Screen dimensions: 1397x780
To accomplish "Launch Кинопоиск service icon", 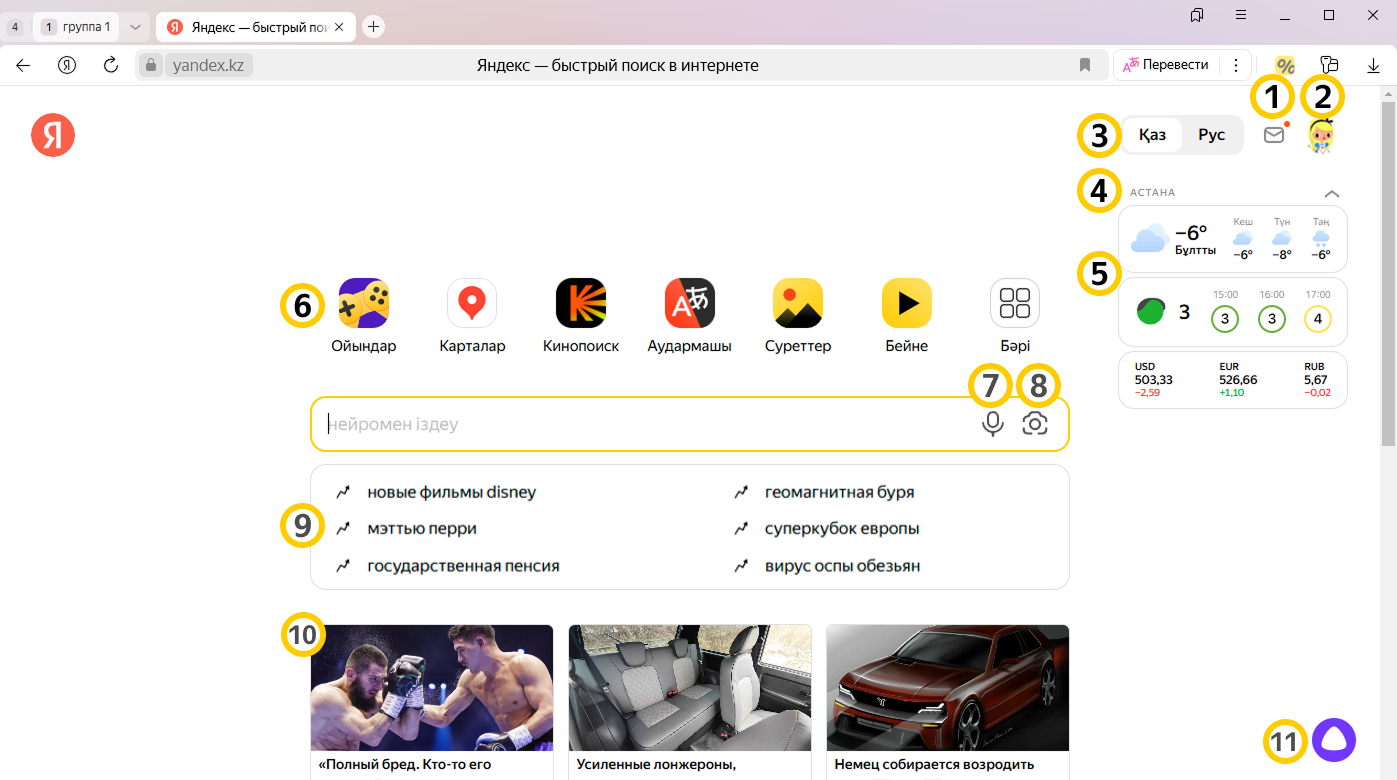I will 581,303.
